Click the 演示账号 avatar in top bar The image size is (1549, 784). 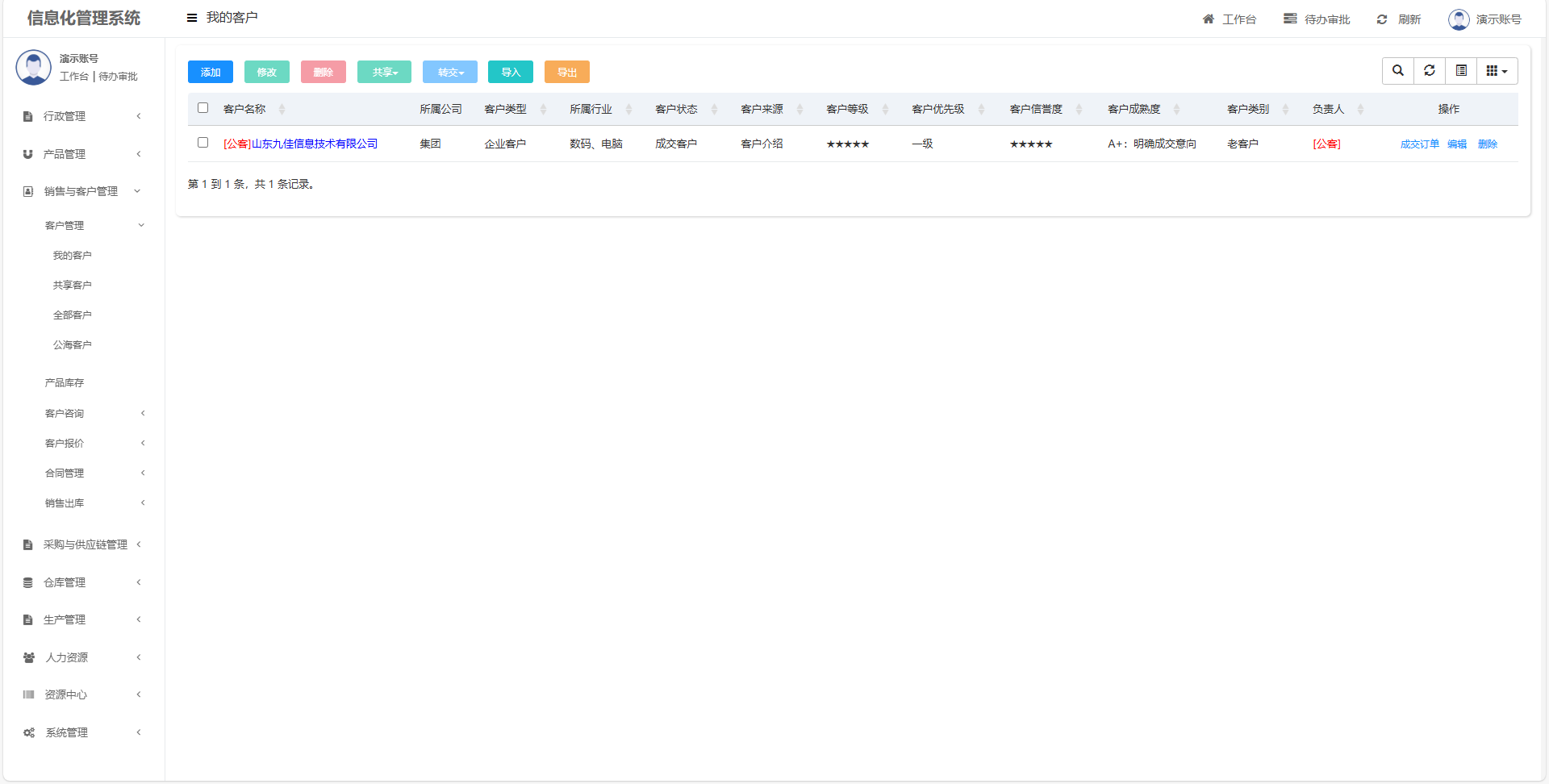[x=1459, y=19]
